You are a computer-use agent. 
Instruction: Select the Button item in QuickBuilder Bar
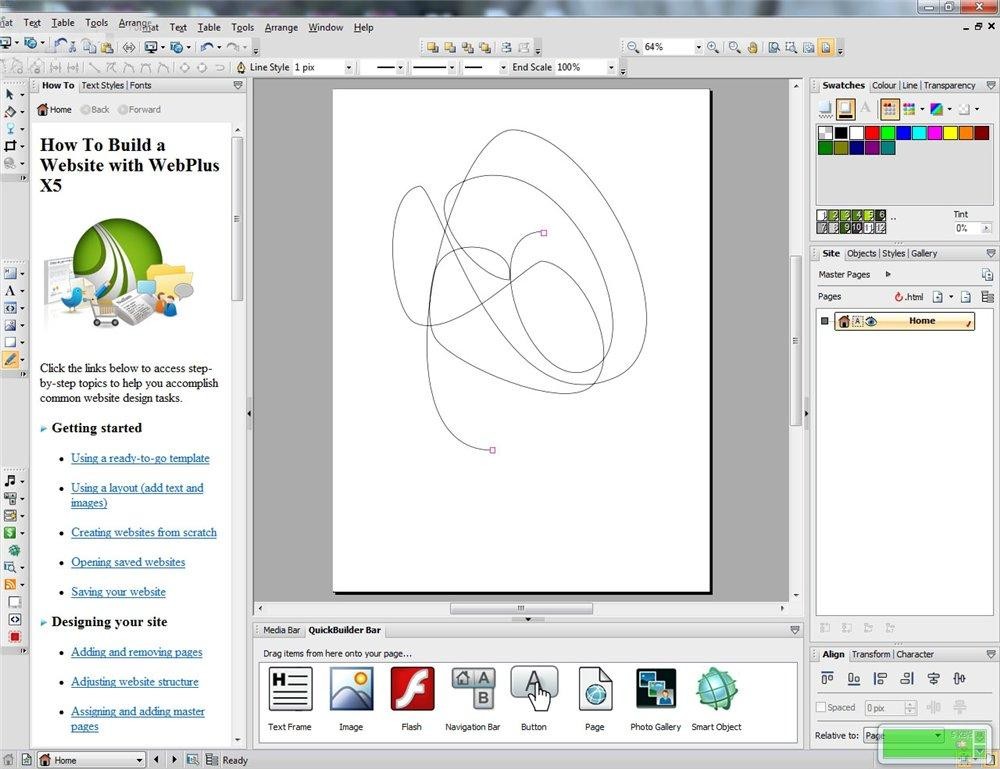[x=534, y=698]
